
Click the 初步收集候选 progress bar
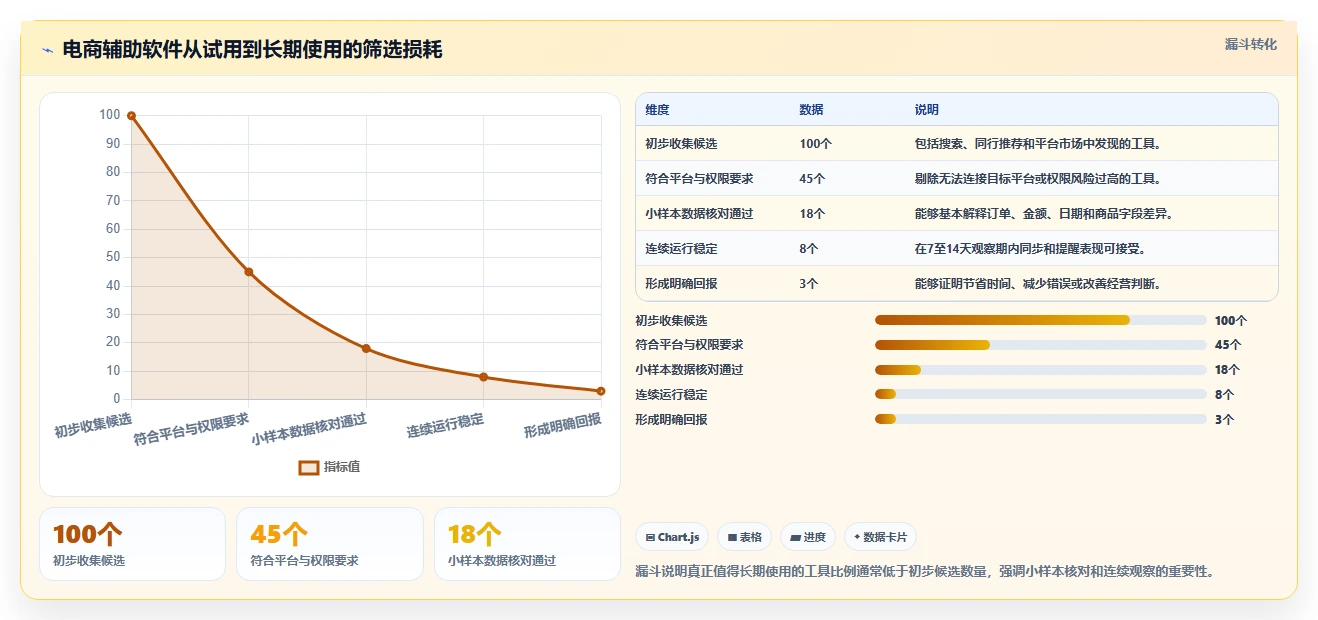coord(1040,320)
